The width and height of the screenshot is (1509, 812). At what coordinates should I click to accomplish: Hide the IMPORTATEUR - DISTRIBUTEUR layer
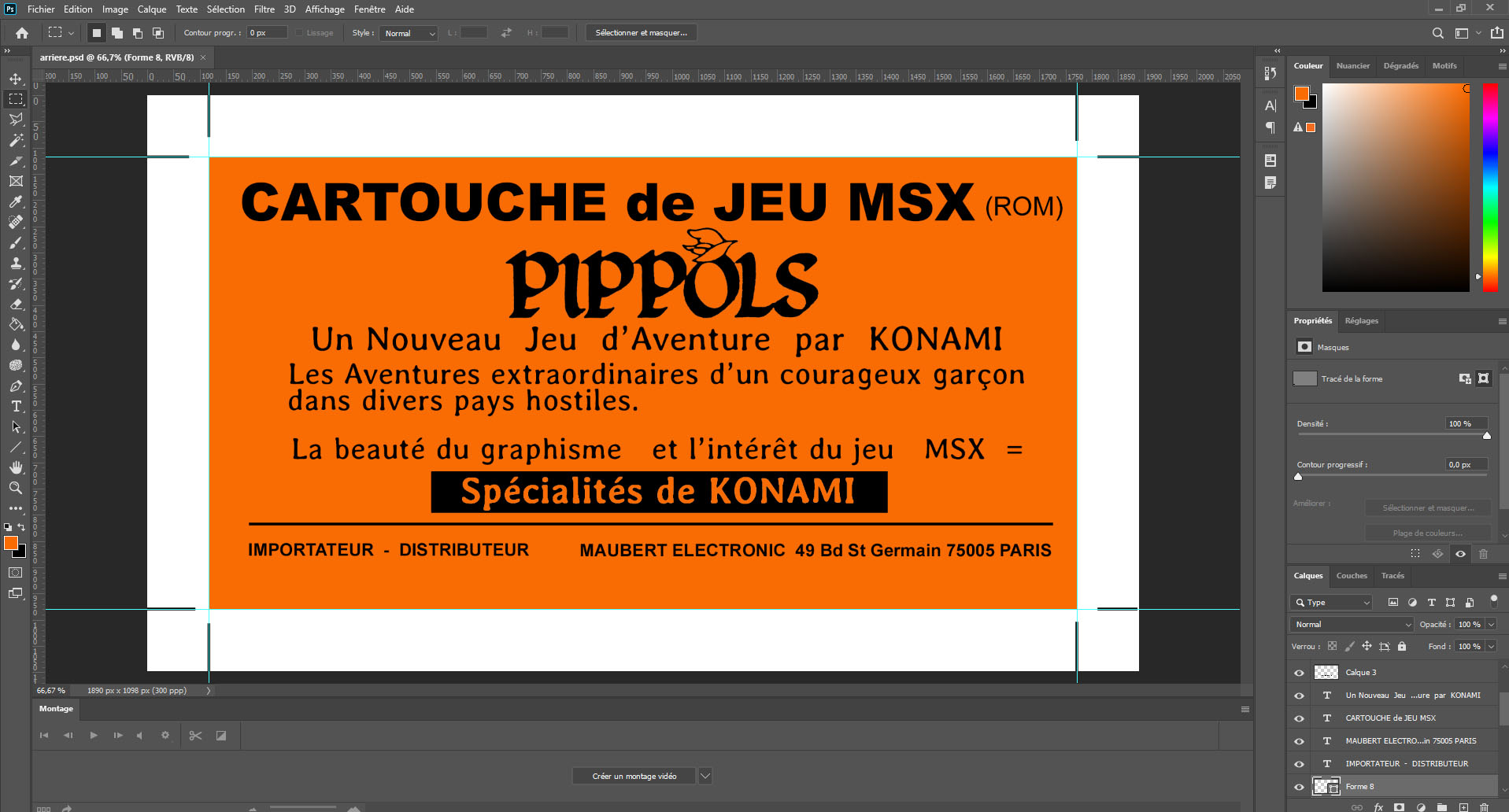(1299, 764)
